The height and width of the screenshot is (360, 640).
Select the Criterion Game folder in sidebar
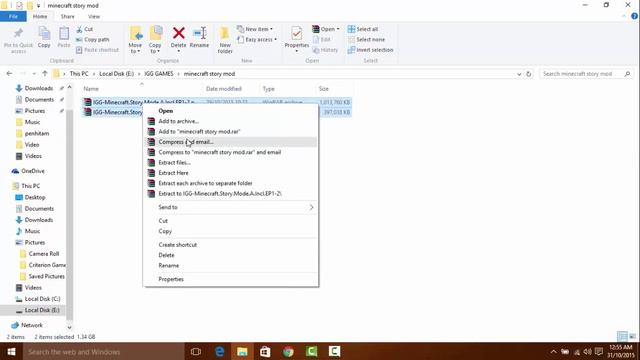(x=47, y=265)
